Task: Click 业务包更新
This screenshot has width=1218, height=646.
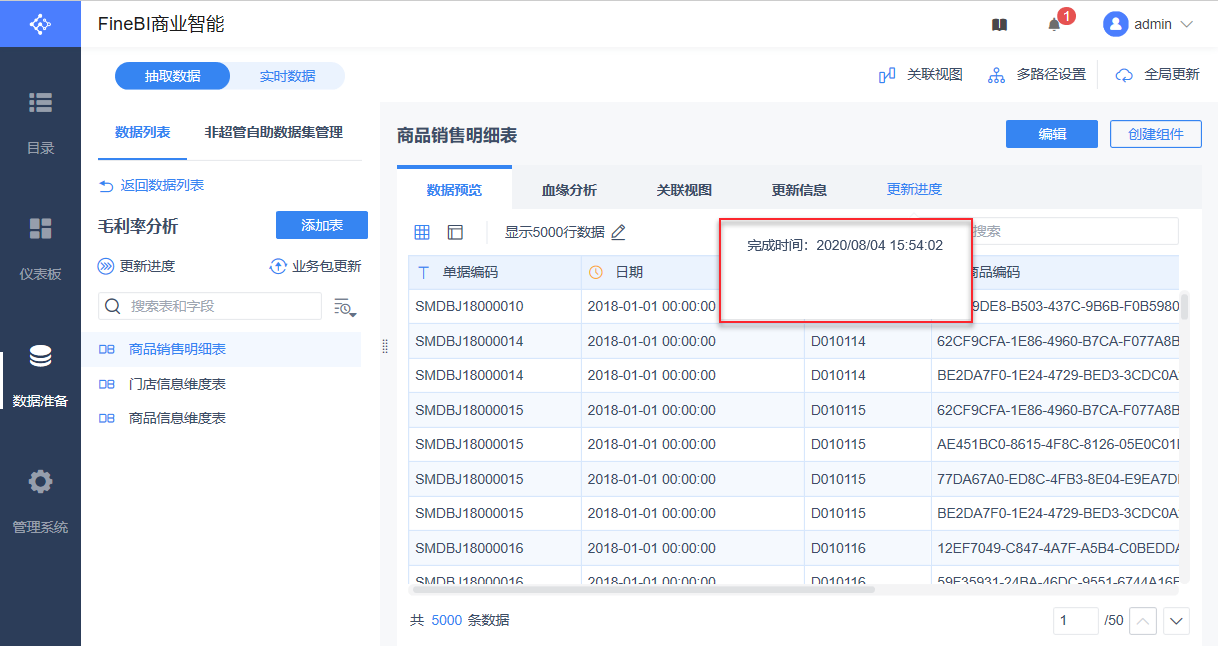Action: click(315, 266)
